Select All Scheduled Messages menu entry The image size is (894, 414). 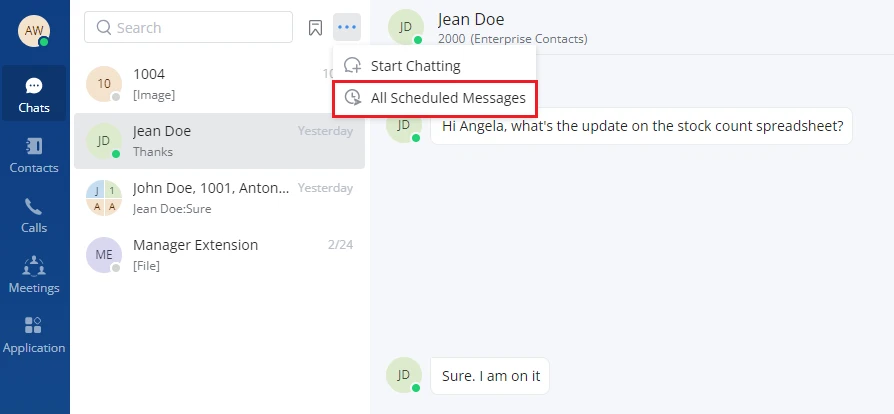tap(435, 98)
